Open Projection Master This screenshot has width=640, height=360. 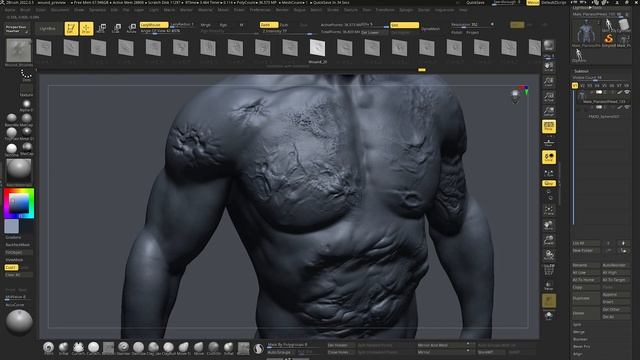click(17, 29)
